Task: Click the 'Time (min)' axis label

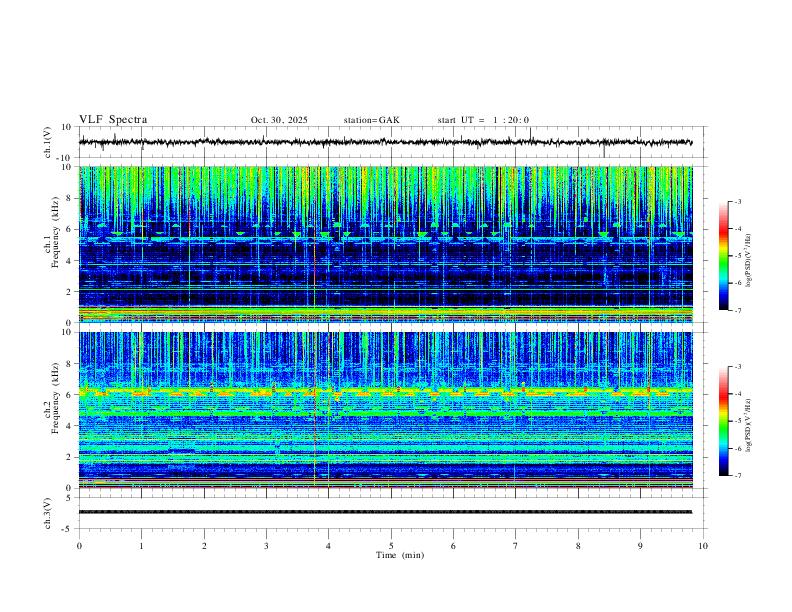Action: click(400, 555)
